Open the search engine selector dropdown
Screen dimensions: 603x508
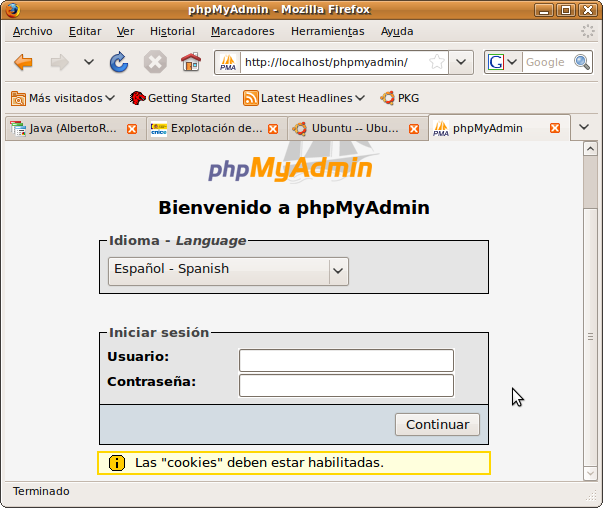503,62
